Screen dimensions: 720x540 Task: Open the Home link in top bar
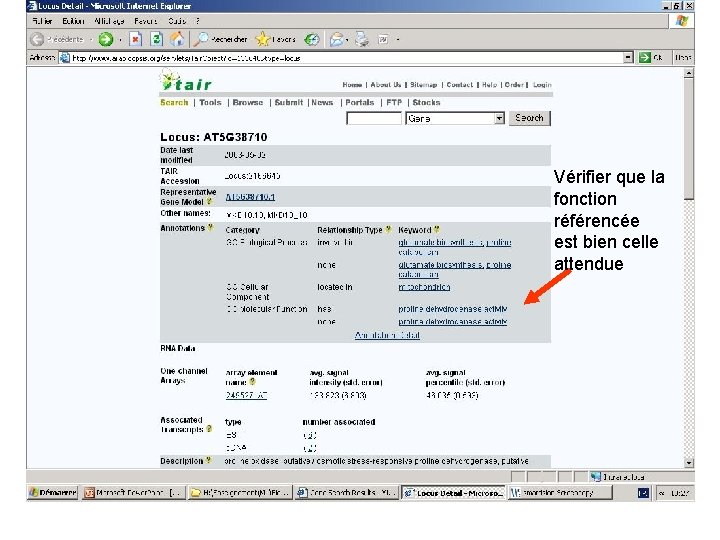click(x=352, y=85)
